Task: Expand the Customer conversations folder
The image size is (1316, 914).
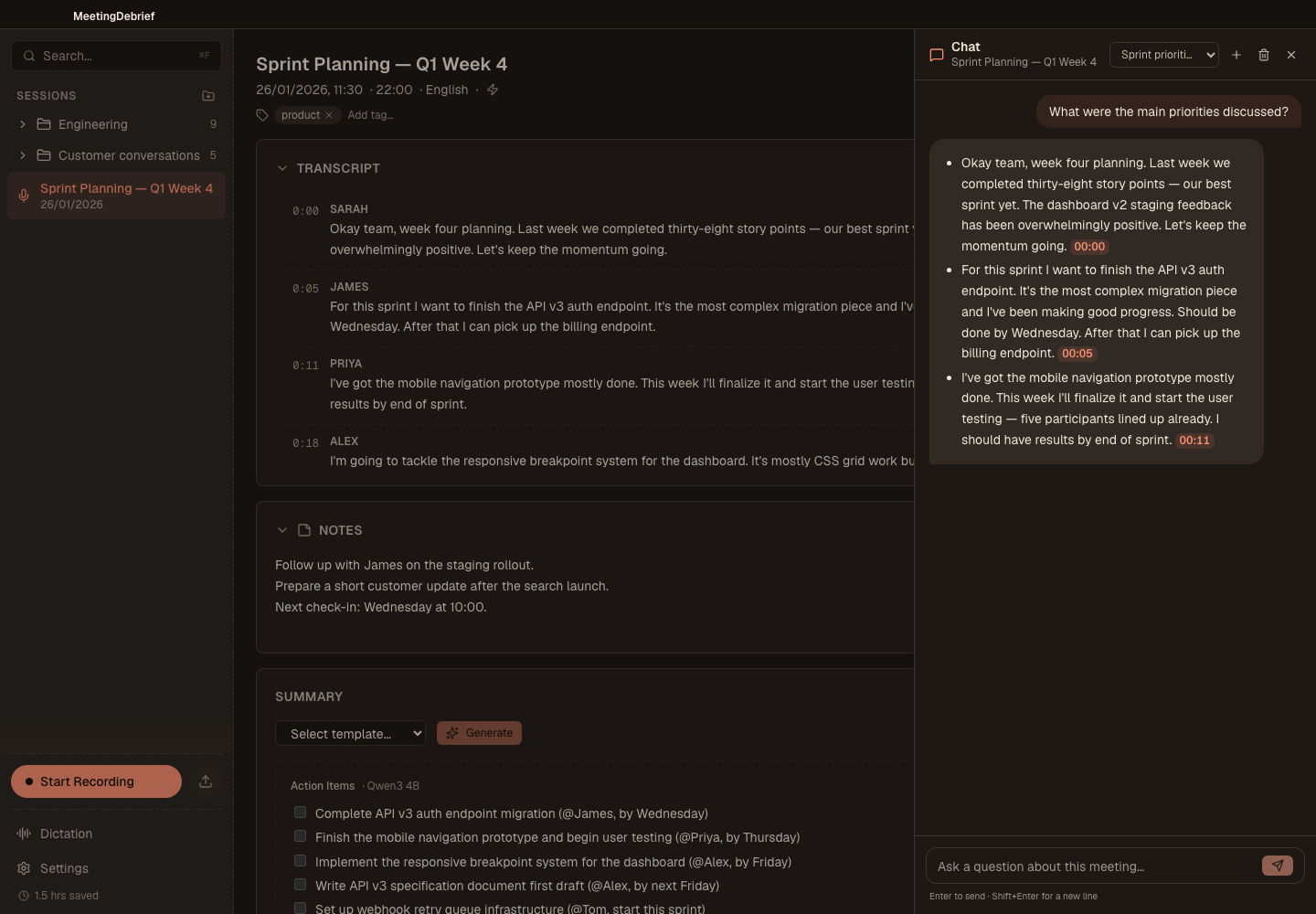Action: pos(23,155)
